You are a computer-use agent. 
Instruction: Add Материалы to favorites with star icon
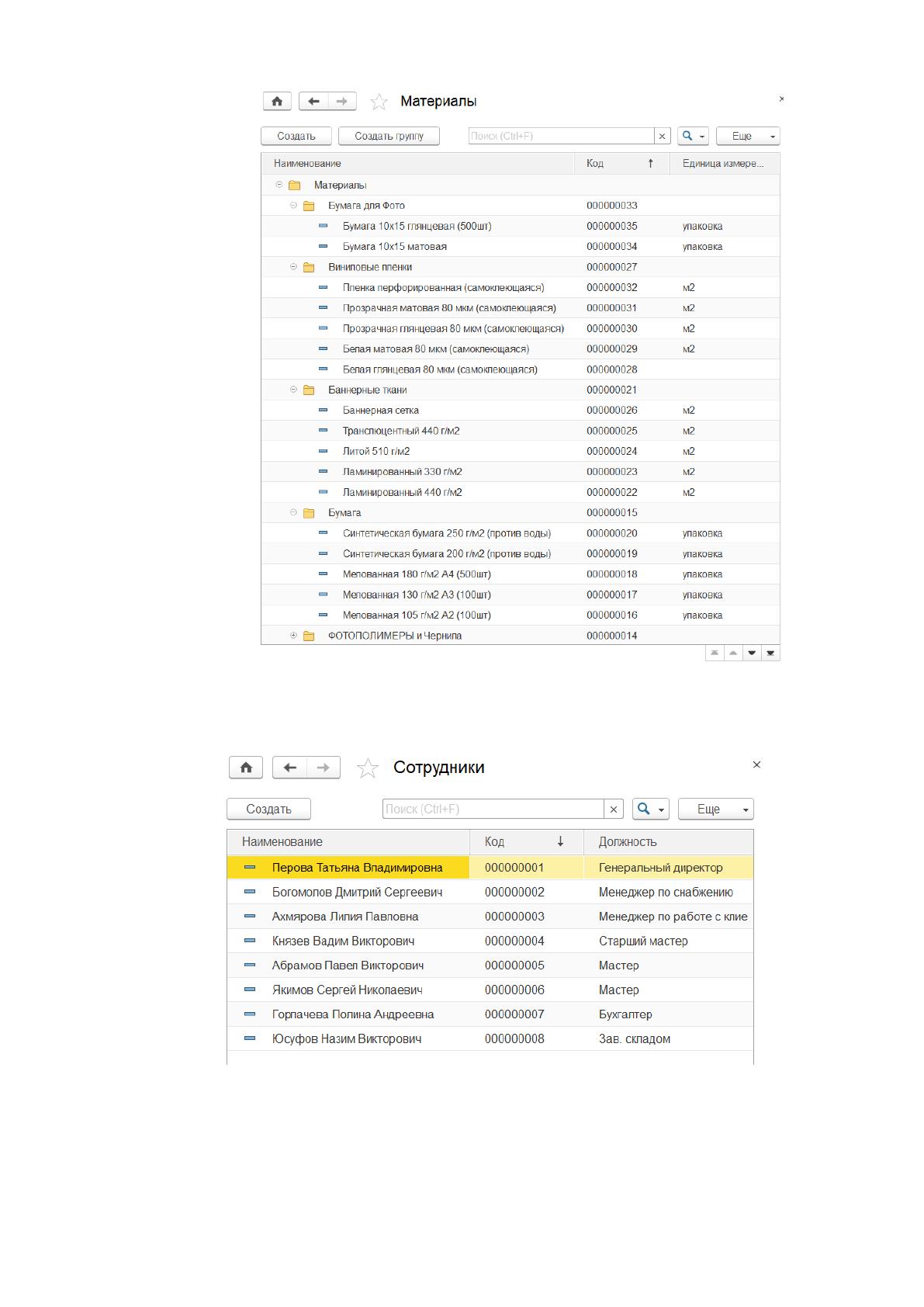(379, 102)
